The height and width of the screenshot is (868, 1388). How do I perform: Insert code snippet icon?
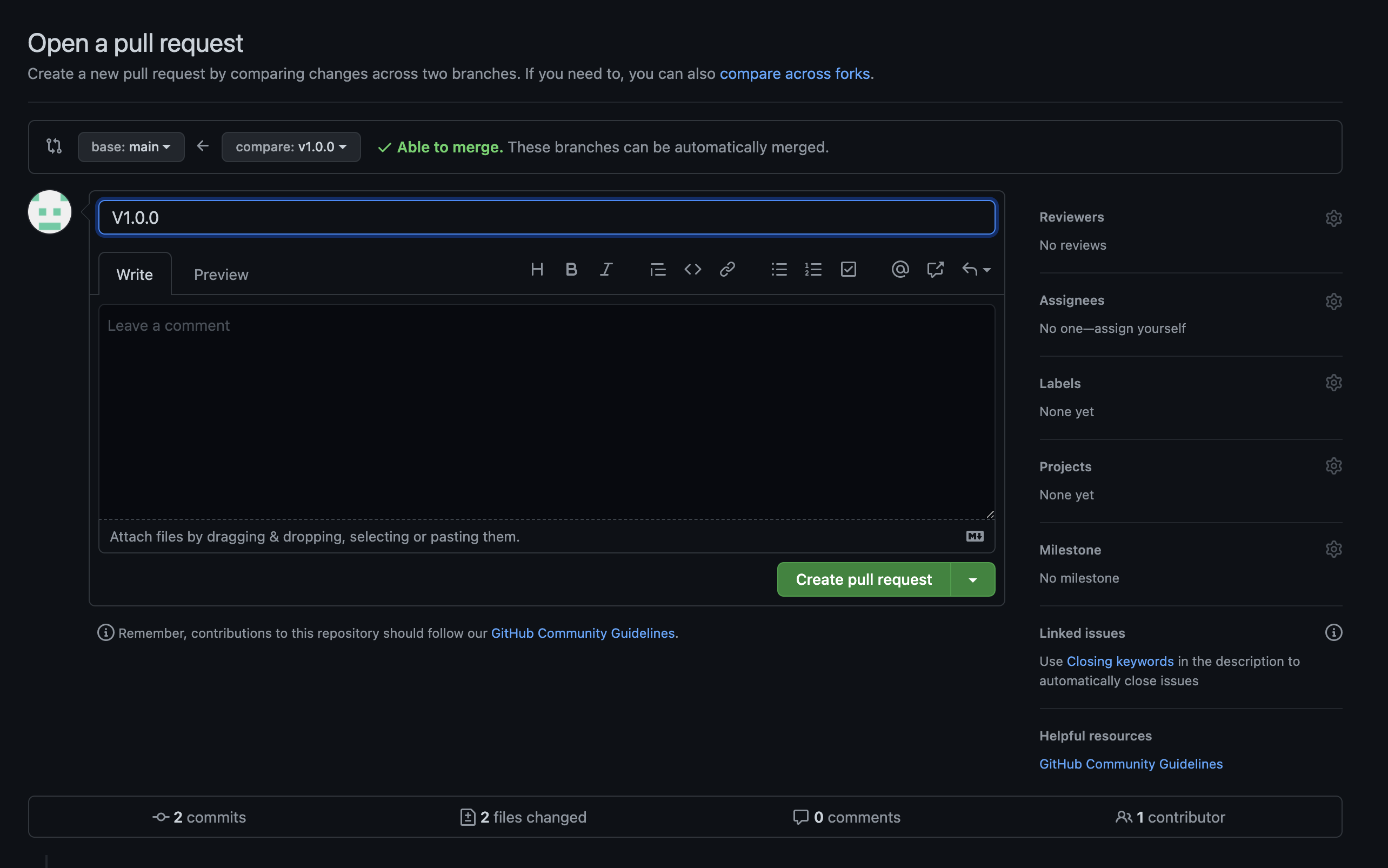pyautogui.click(x=693, y=269)
